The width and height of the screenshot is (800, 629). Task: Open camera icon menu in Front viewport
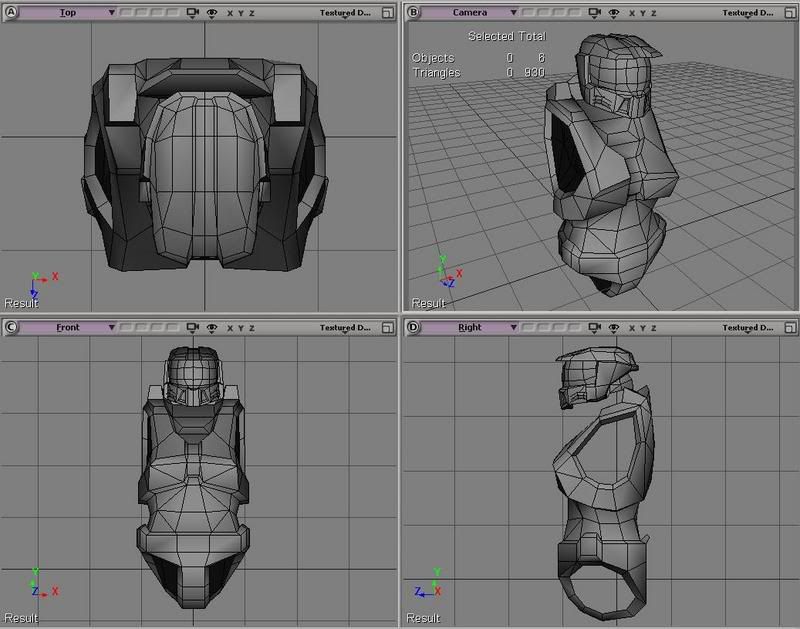192,328
